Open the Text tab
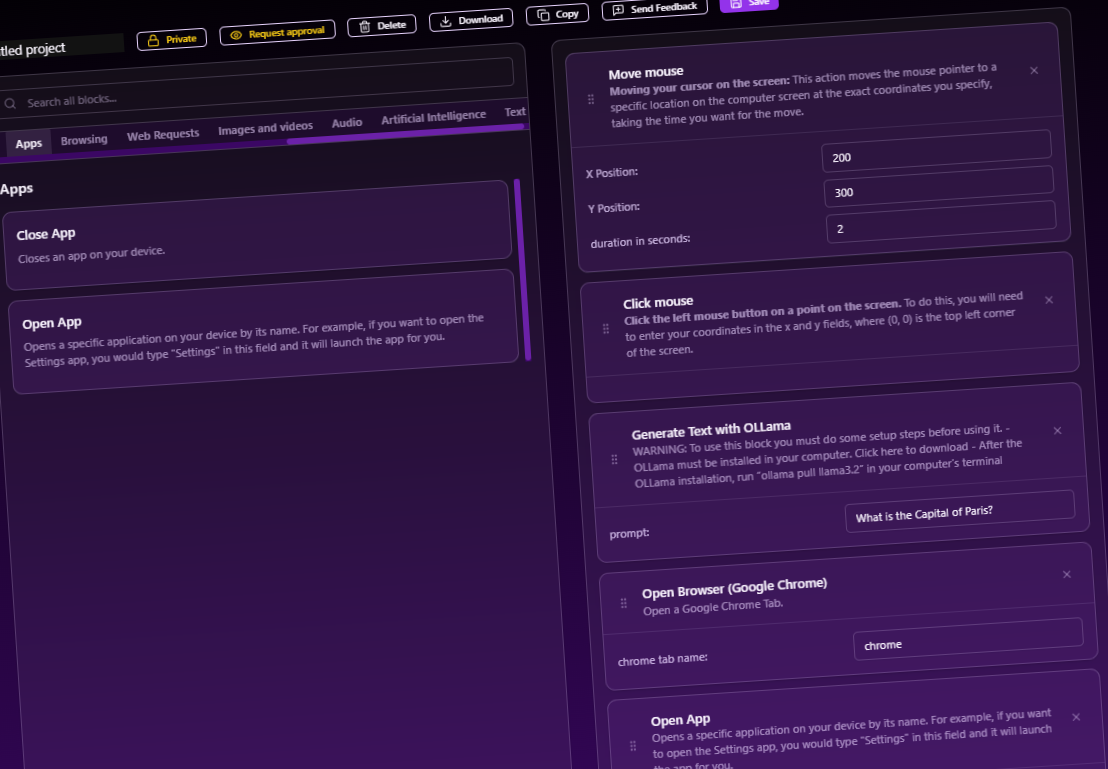This screenshot has width=1108, height=769. pyautogui.click(x=515, y=112)
